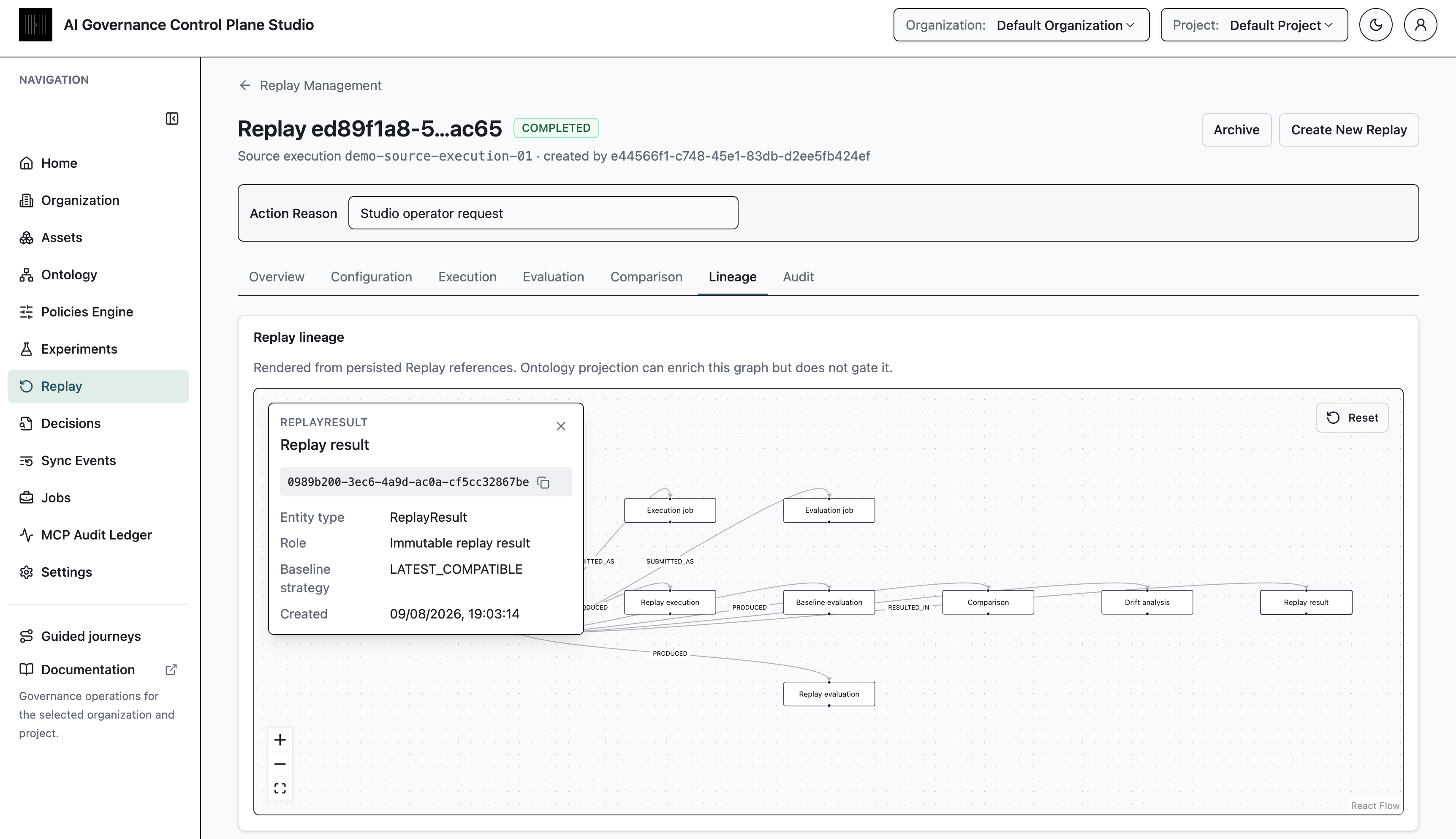Click the Archive button
Viewport: 1456px width, 839px height.
pos(1236,130)
